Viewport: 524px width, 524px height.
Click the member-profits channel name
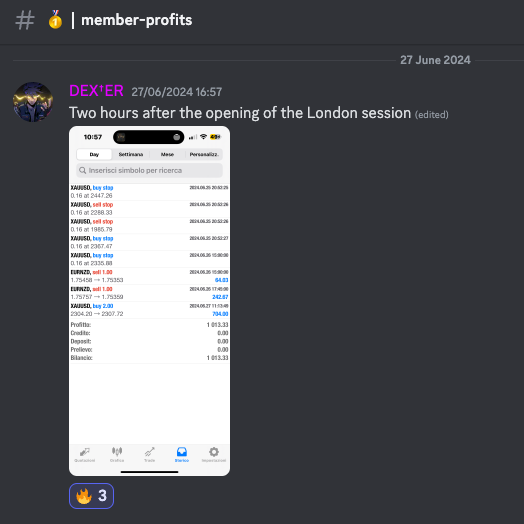coord(136,20)
